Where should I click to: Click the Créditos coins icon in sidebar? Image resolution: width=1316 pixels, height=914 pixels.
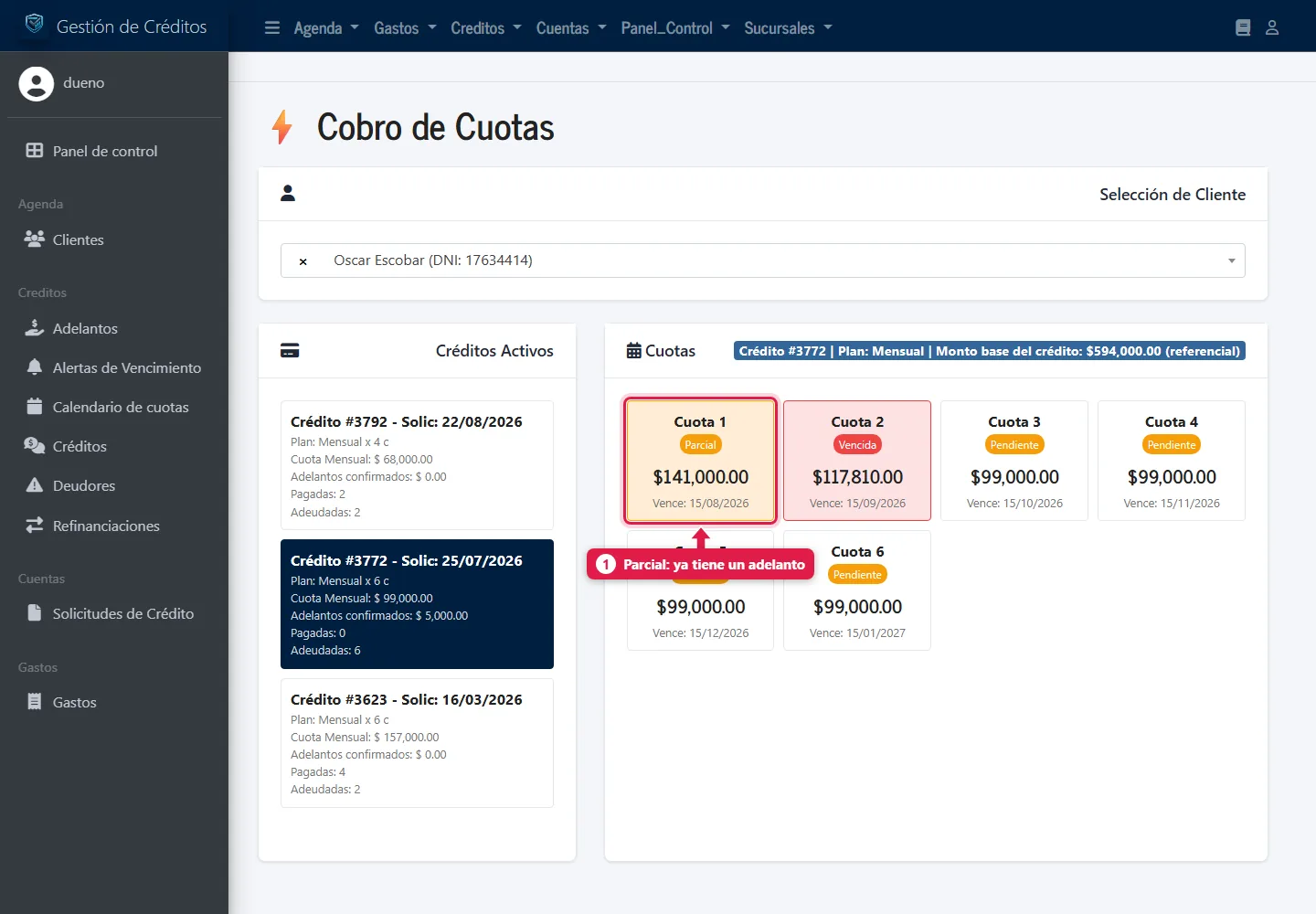tap(35, 446)
